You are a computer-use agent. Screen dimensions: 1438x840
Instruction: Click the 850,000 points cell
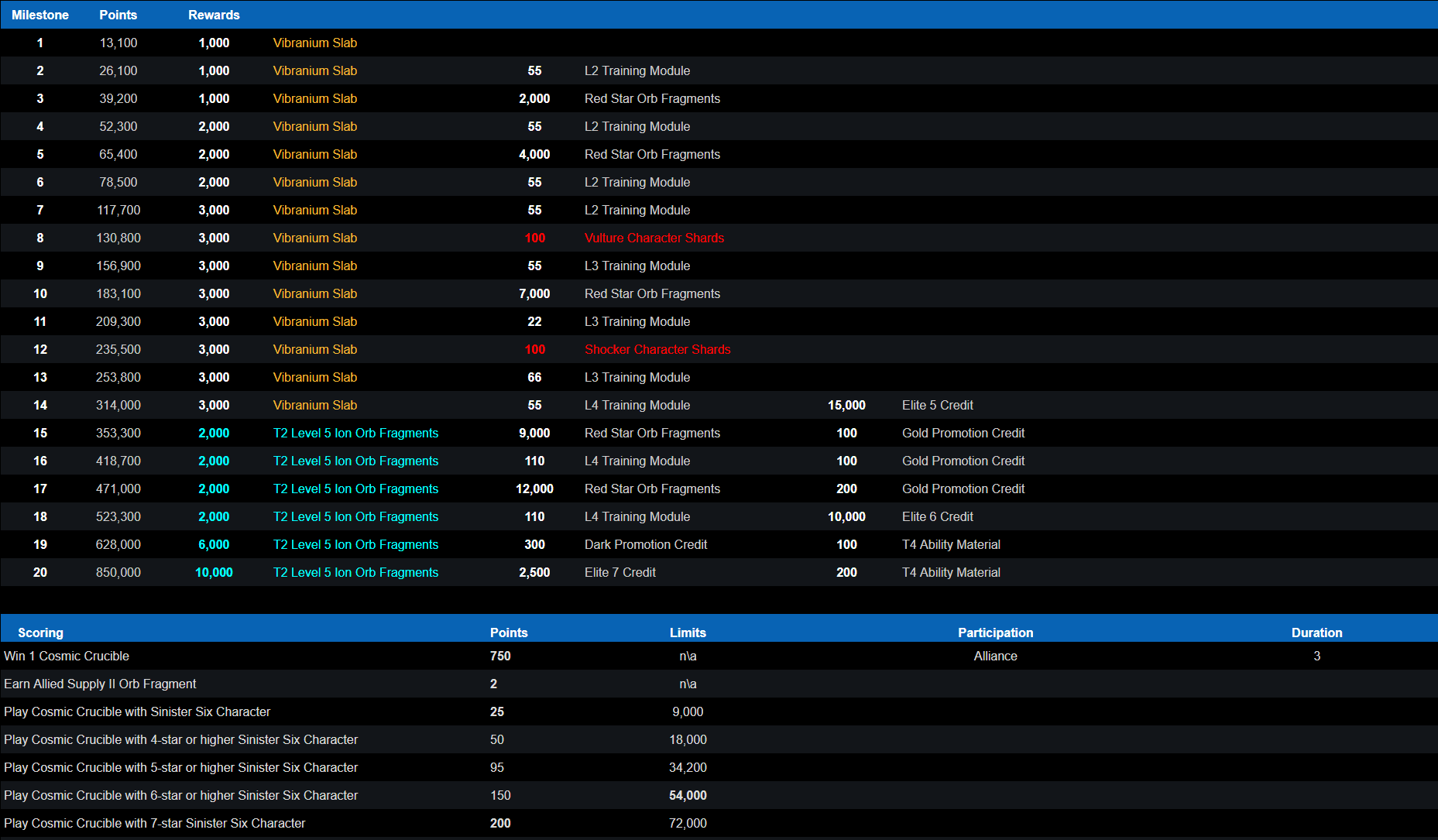pyautogui.click(x=118, y=572)
